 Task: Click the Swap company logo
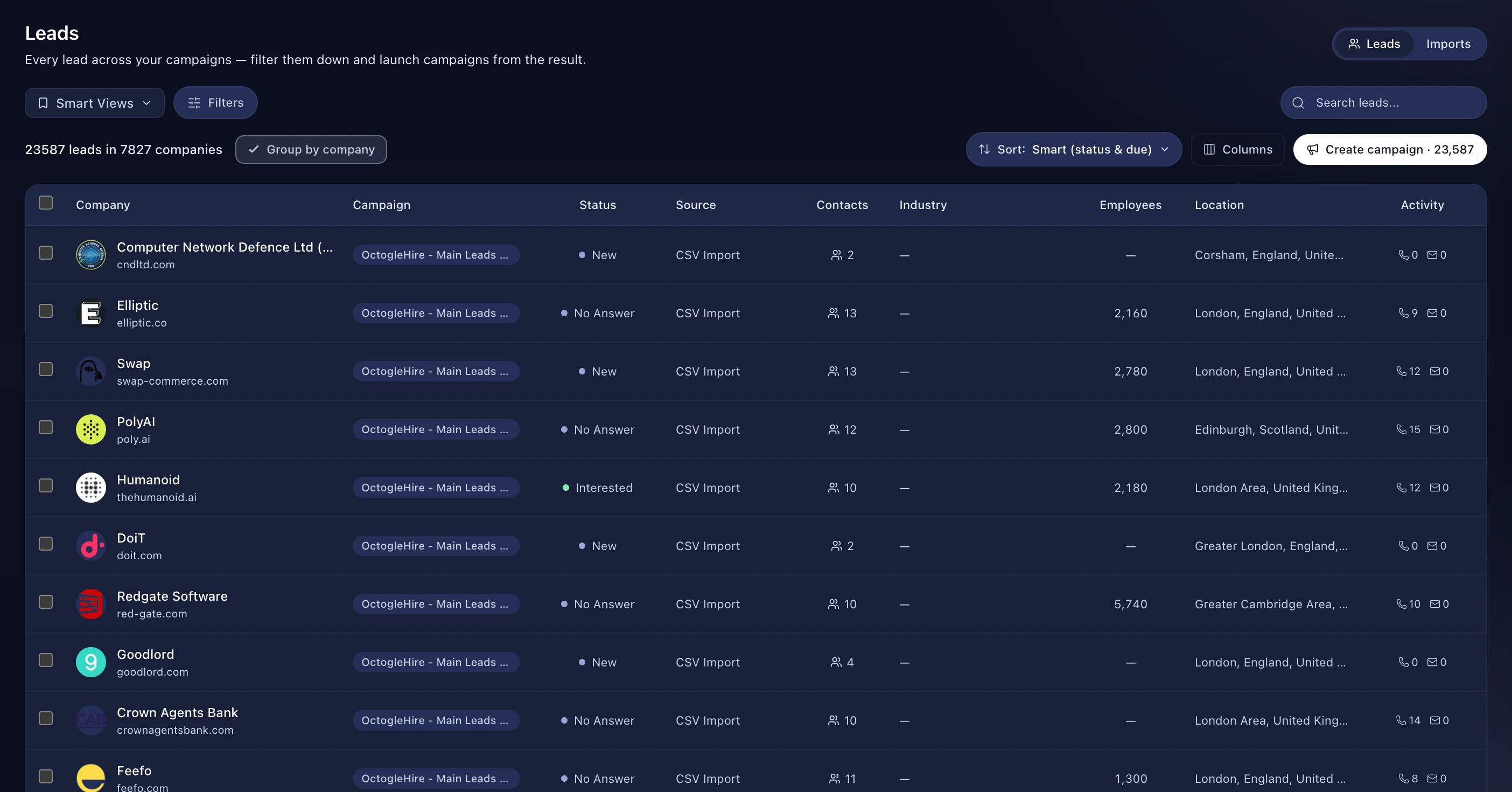(91, 371)
